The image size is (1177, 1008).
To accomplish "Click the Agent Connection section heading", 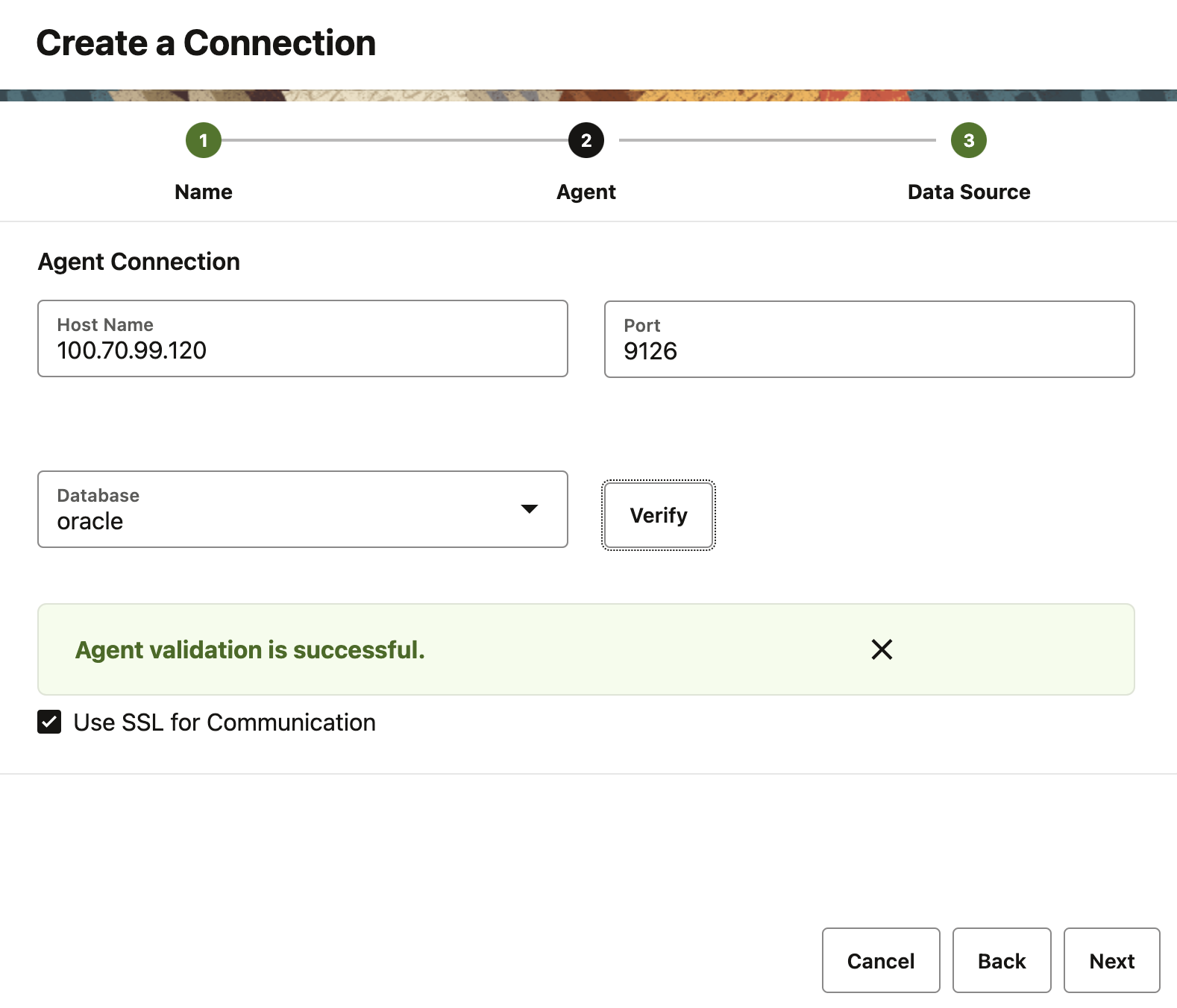I will [139, 262].
